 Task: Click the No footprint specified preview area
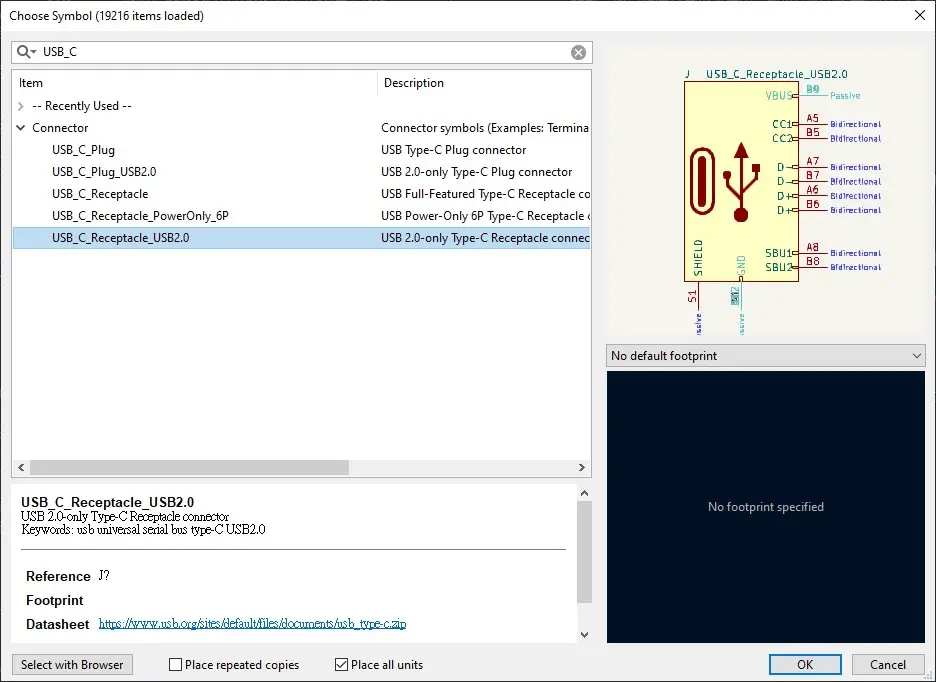pos(766,507)
